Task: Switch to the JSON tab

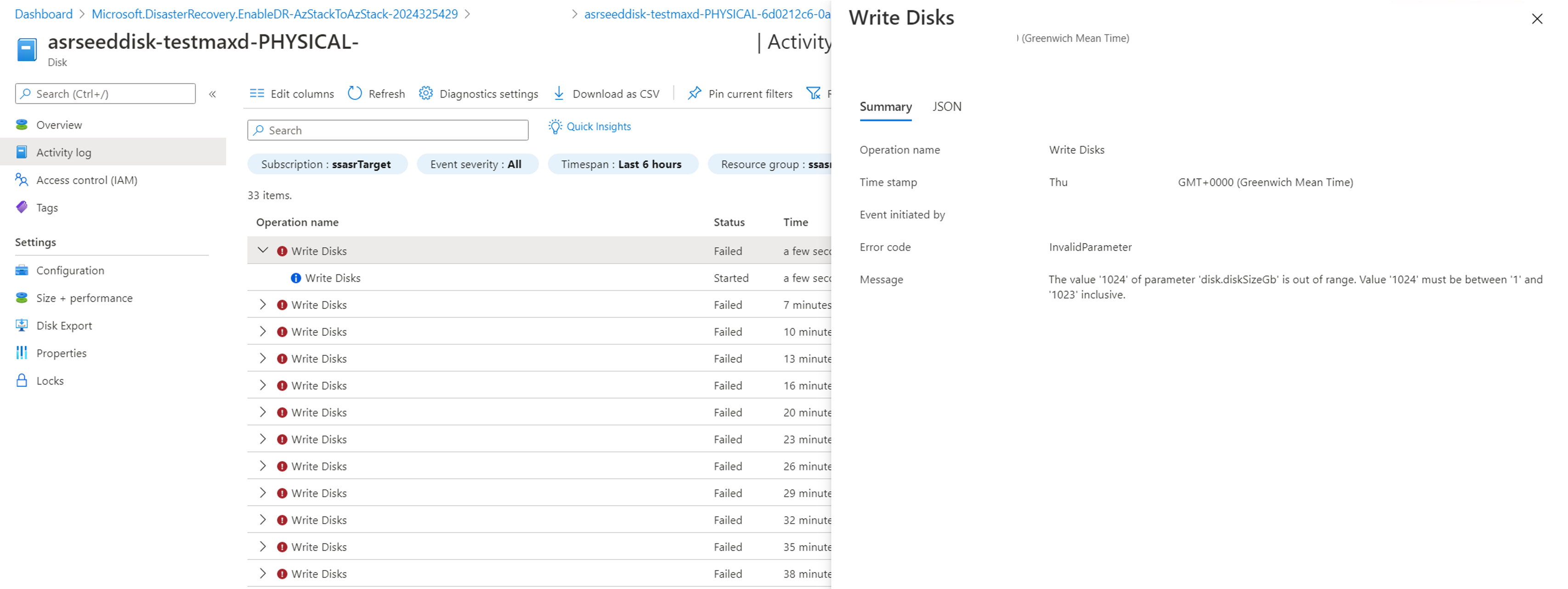Action: coord(946,107)
